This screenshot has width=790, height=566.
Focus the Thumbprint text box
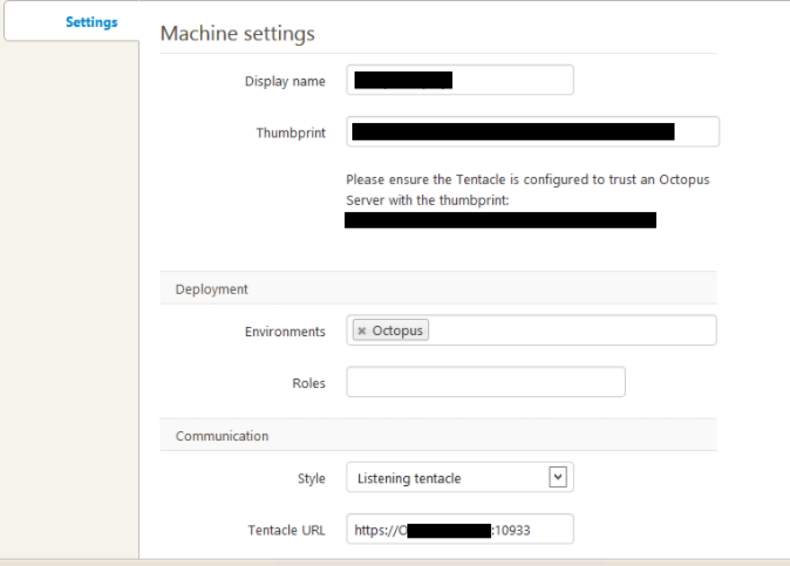tap(533, 132)
